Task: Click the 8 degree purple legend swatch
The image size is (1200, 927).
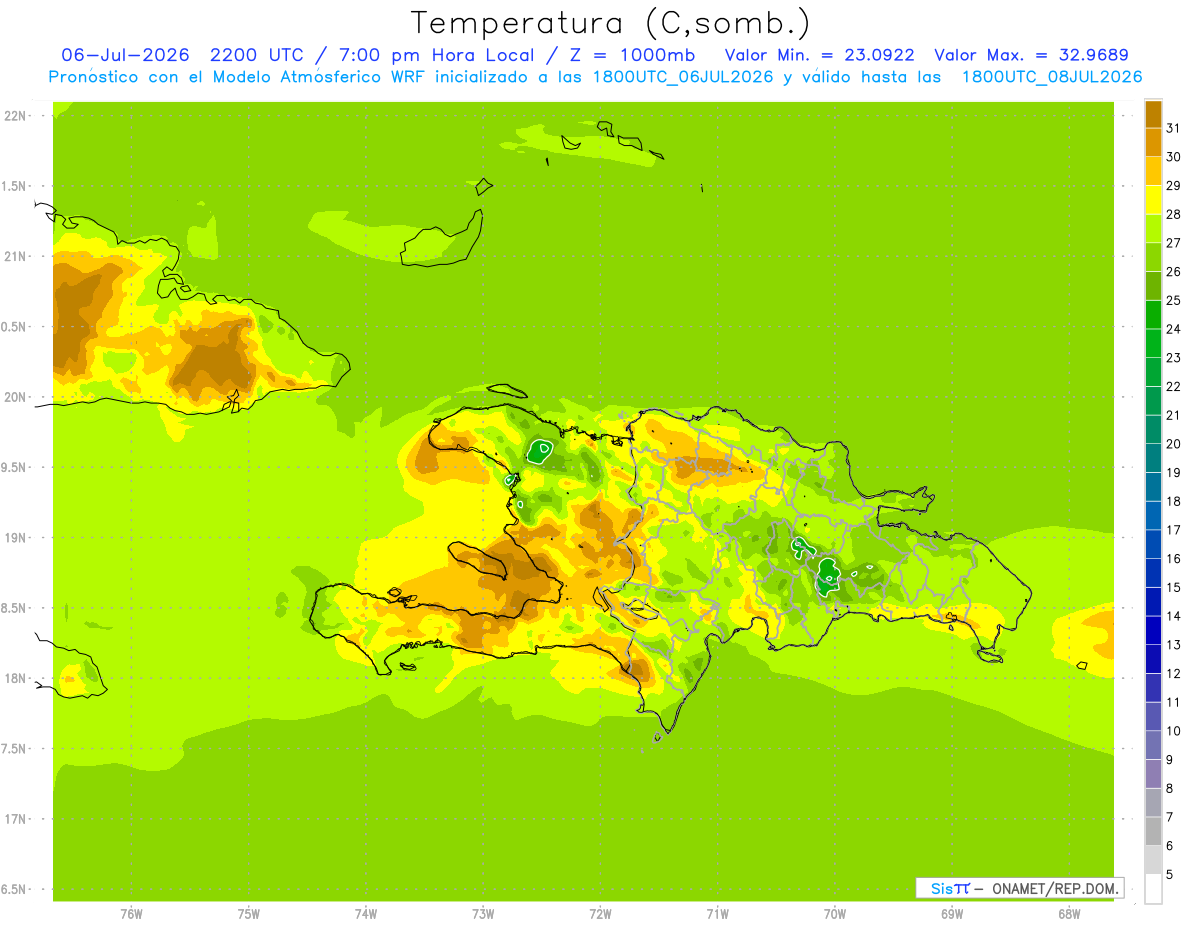Action: [x=1153, y=774]
